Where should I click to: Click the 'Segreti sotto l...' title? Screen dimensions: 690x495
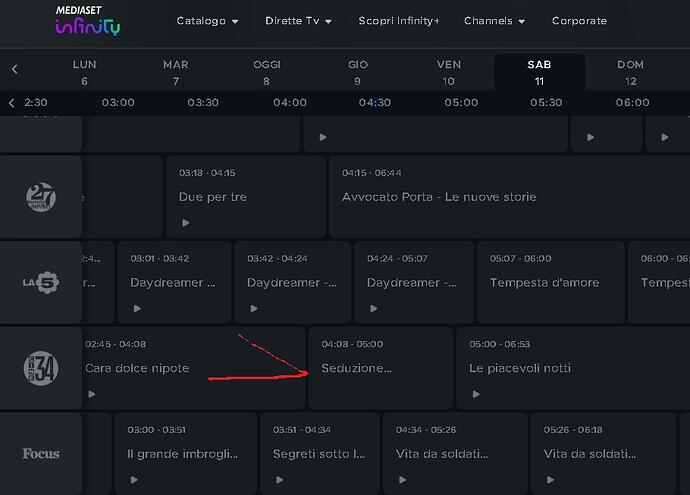click(319, 454)
